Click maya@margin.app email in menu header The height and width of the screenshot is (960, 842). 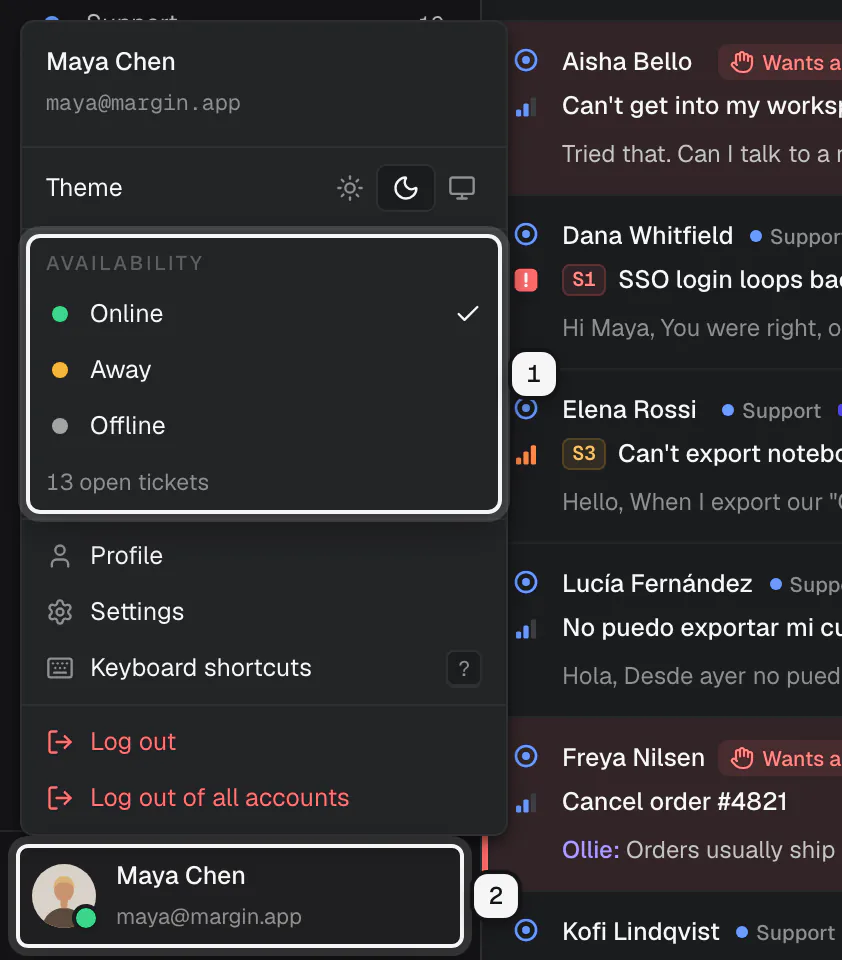143,103
